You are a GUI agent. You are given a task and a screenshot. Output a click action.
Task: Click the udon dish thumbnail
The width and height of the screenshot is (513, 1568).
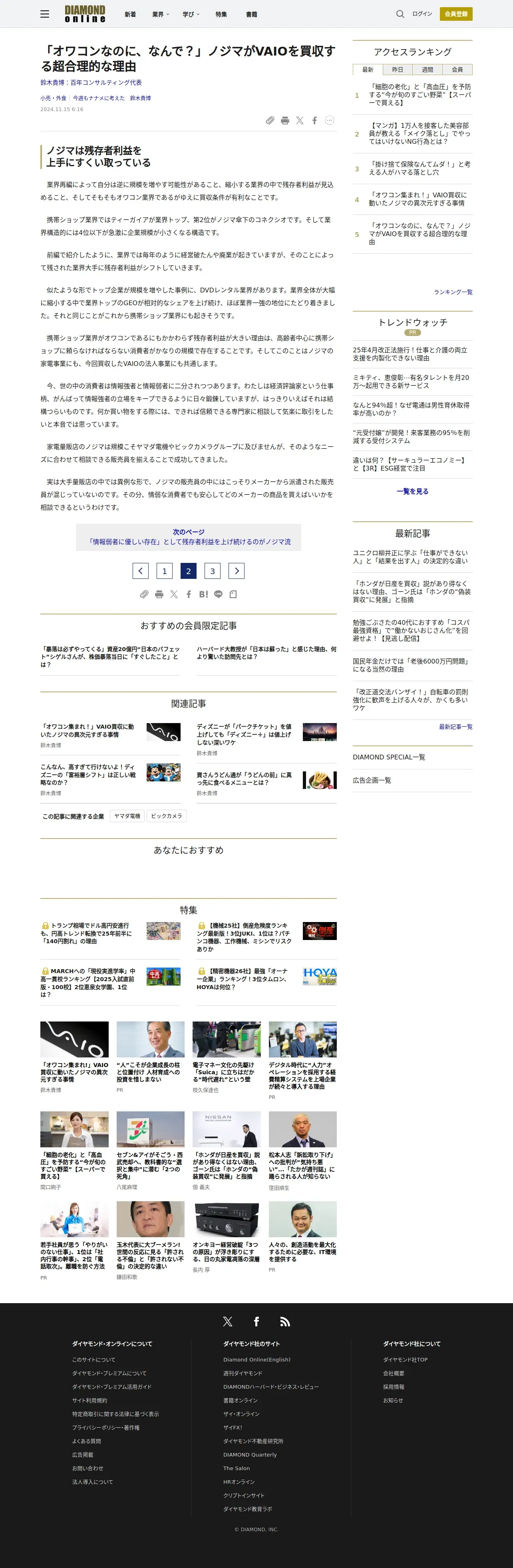pos(320,780)
